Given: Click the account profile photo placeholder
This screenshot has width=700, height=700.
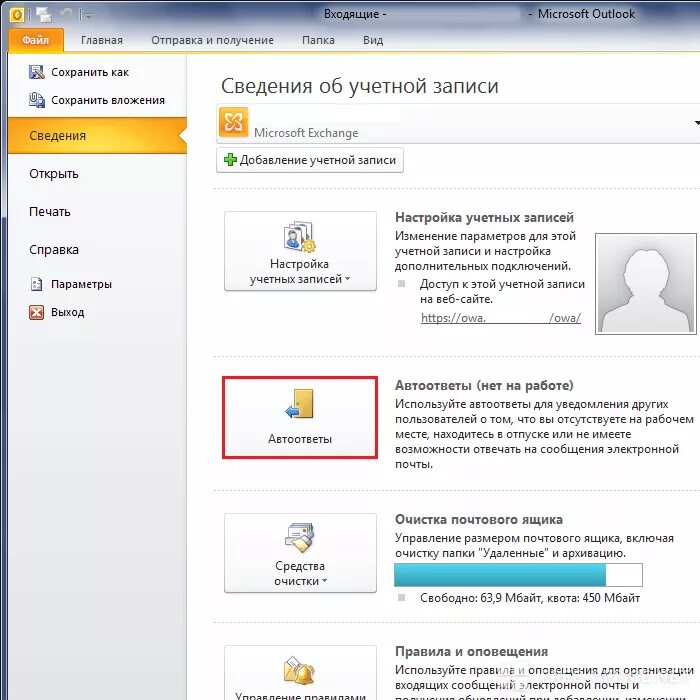Looking at the screenshot, I should click(646, 283).
